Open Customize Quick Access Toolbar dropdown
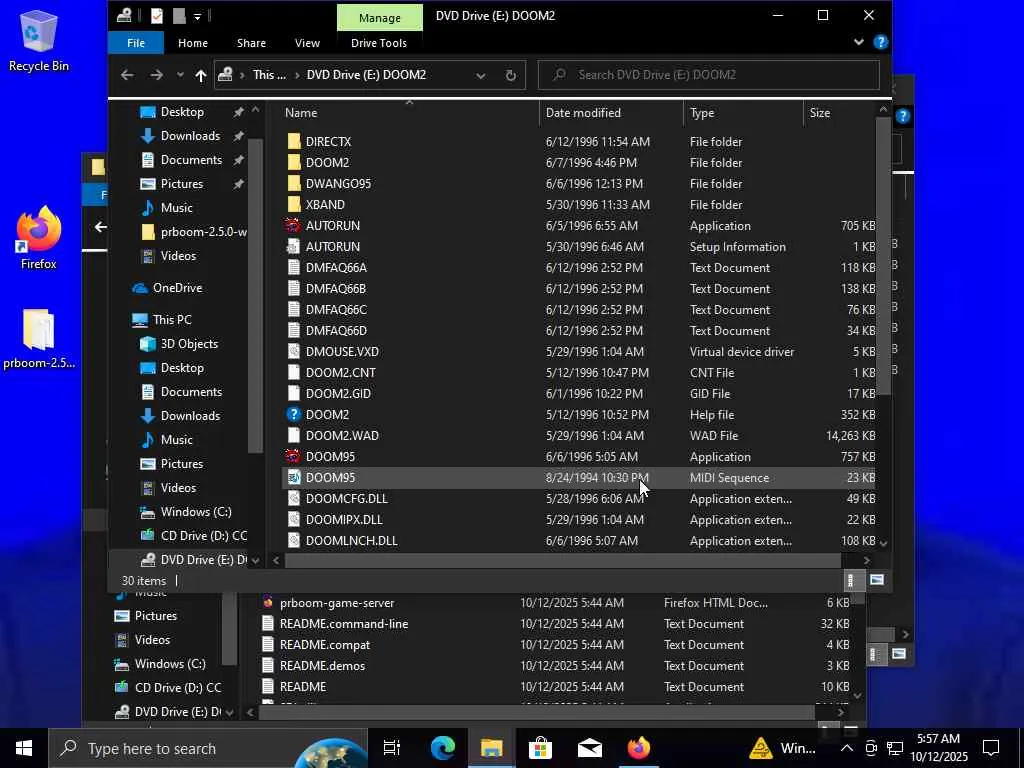Image resolution: width=1024 pixels, height=768 pixels. pyautogui.click(x=197, y=16)
